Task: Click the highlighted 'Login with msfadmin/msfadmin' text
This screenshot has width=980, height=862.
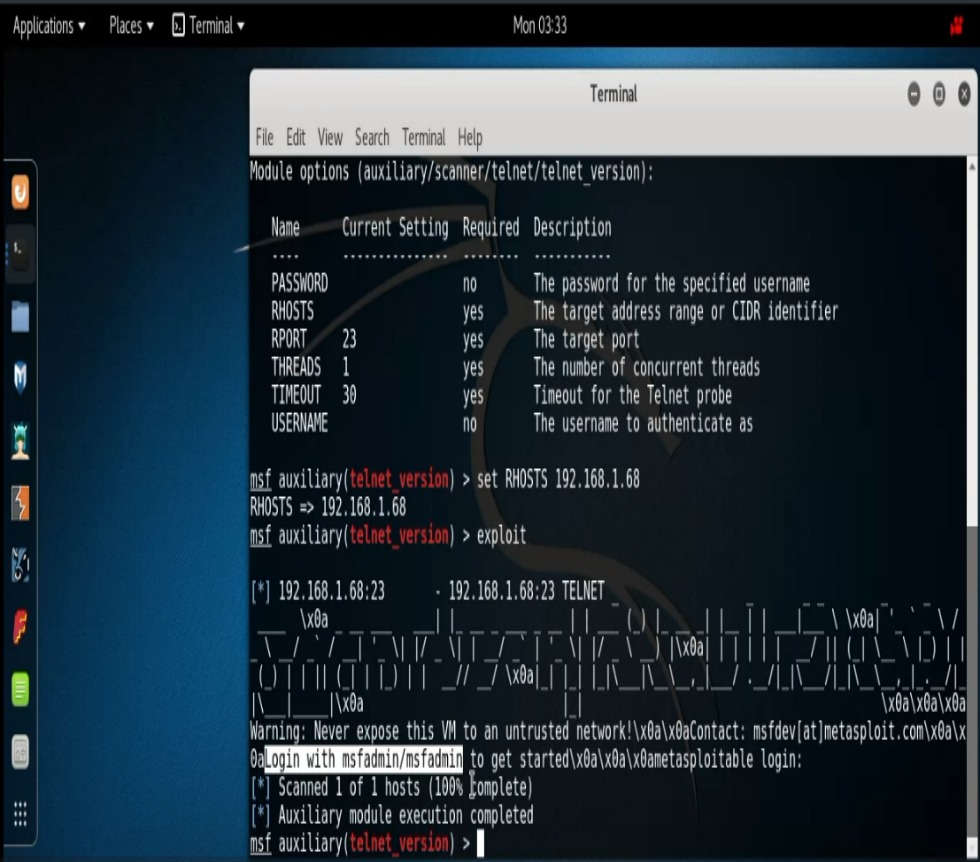Action: 364,759
